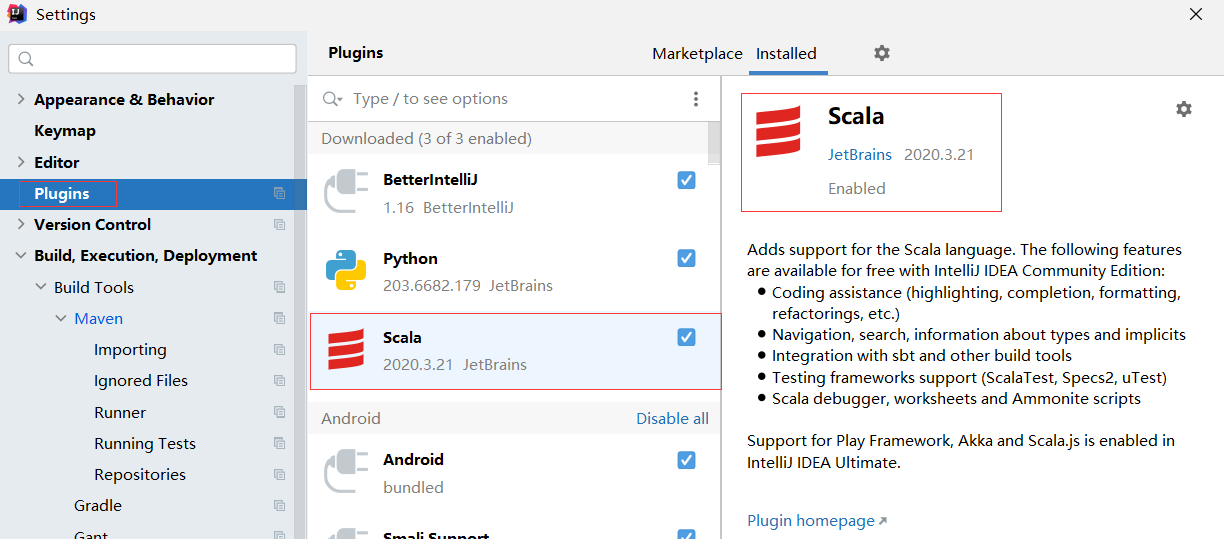Collapse the Build, Execution, Deployment section
Image resolution: width=1224 pixels, height=539 pixels.
tap(21, 256)
